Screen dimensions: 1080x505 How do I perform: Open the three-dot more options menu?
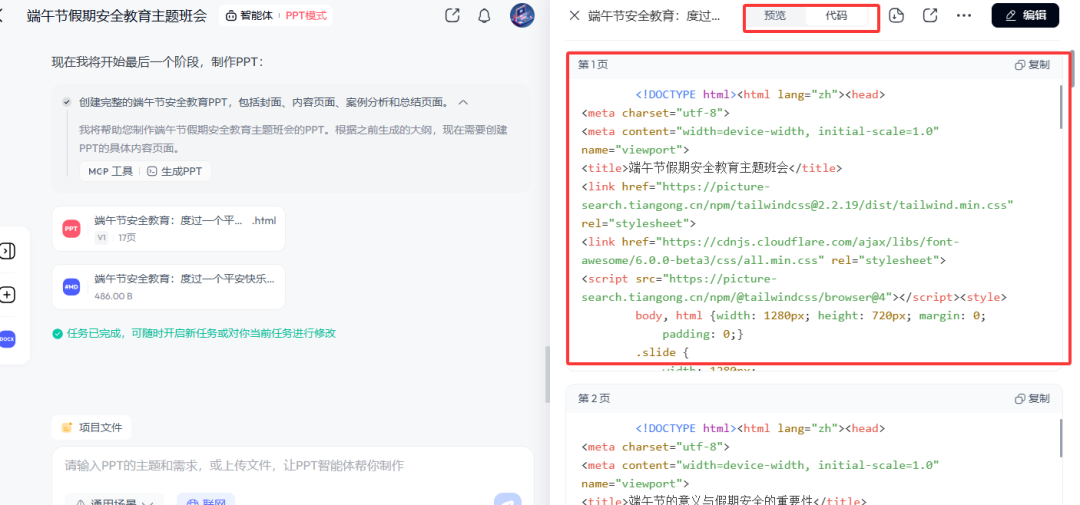(x=964, y=15)
